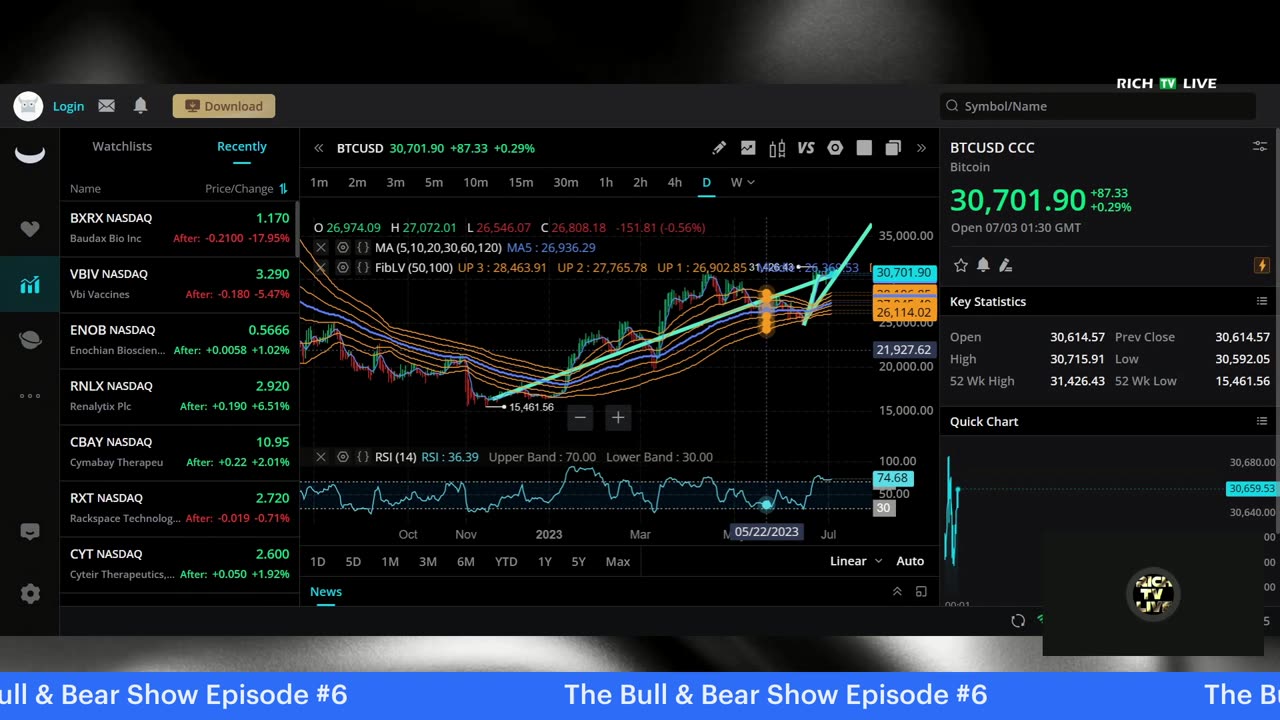Open chart settings hexagon icon
Screen dimensions: 1280x720
(x=835, y=148)
